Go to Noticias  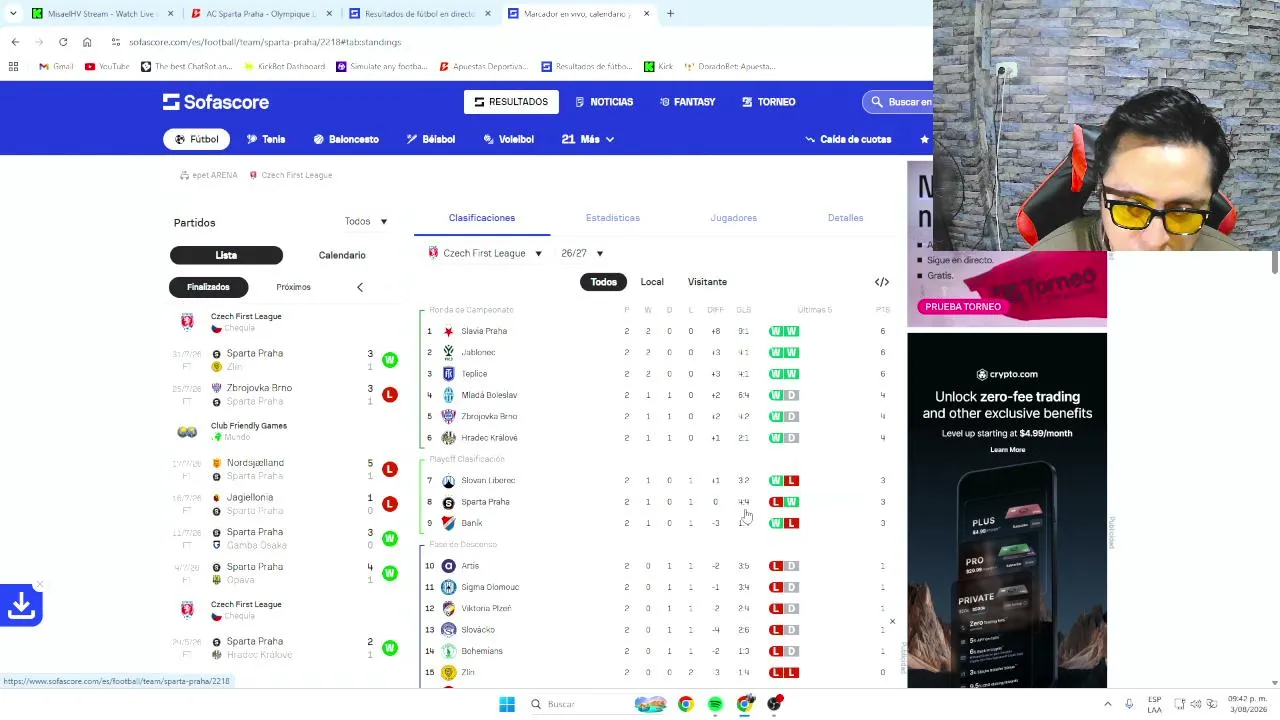604,102
